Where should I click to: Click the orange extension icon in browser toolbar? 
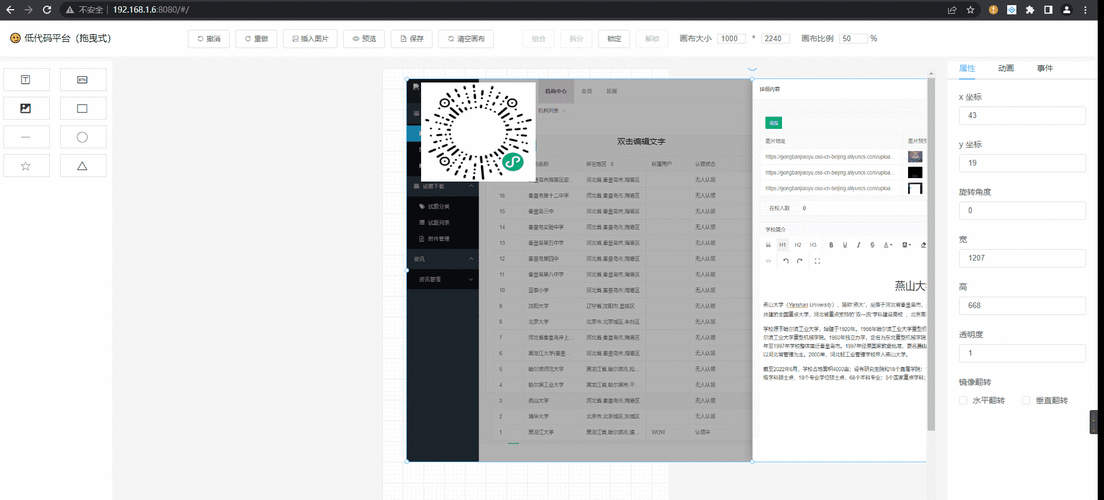click(x=993, y=10)
